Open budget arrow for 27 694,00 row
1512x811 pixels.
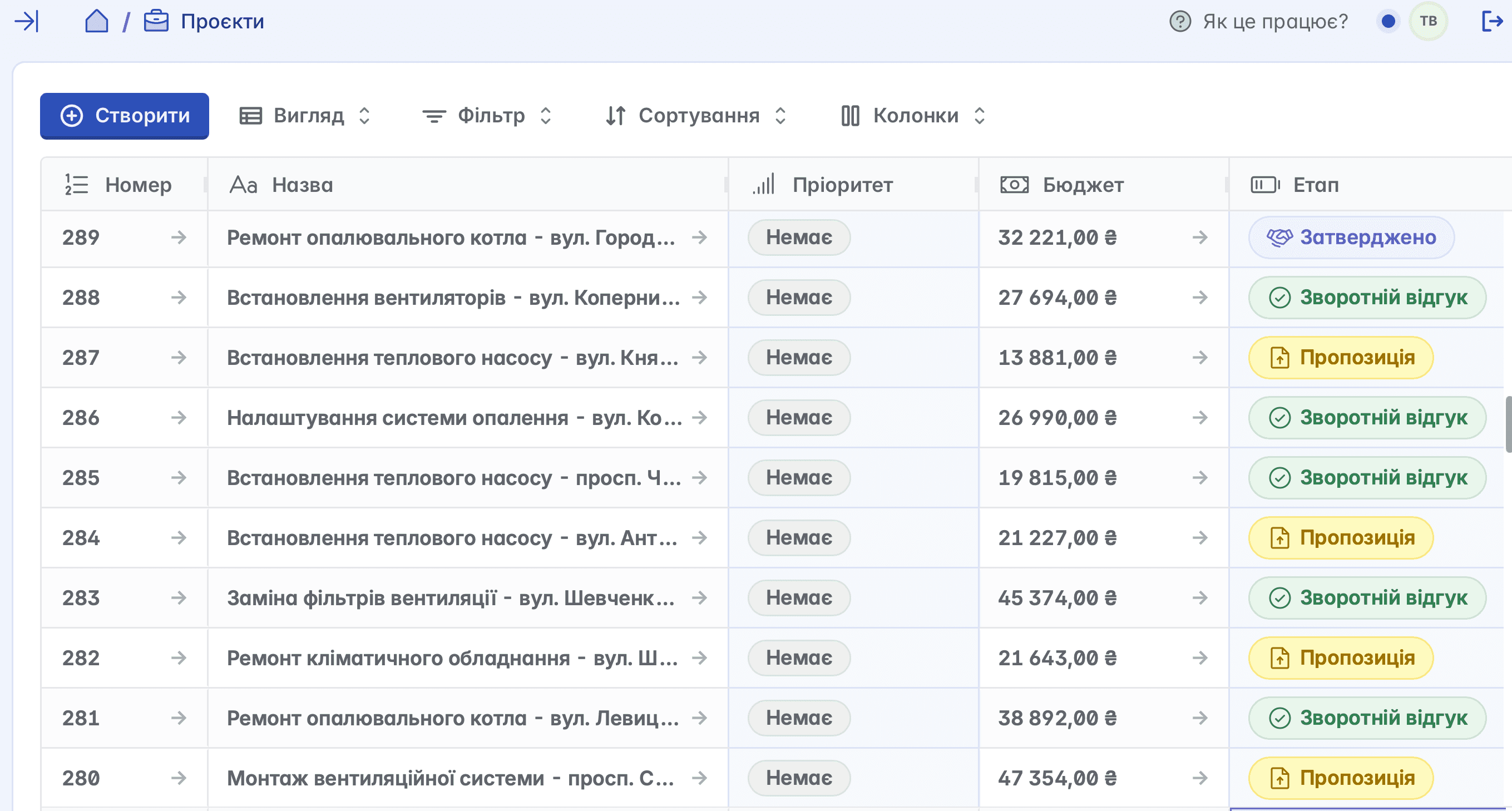tap(1200, 298)
